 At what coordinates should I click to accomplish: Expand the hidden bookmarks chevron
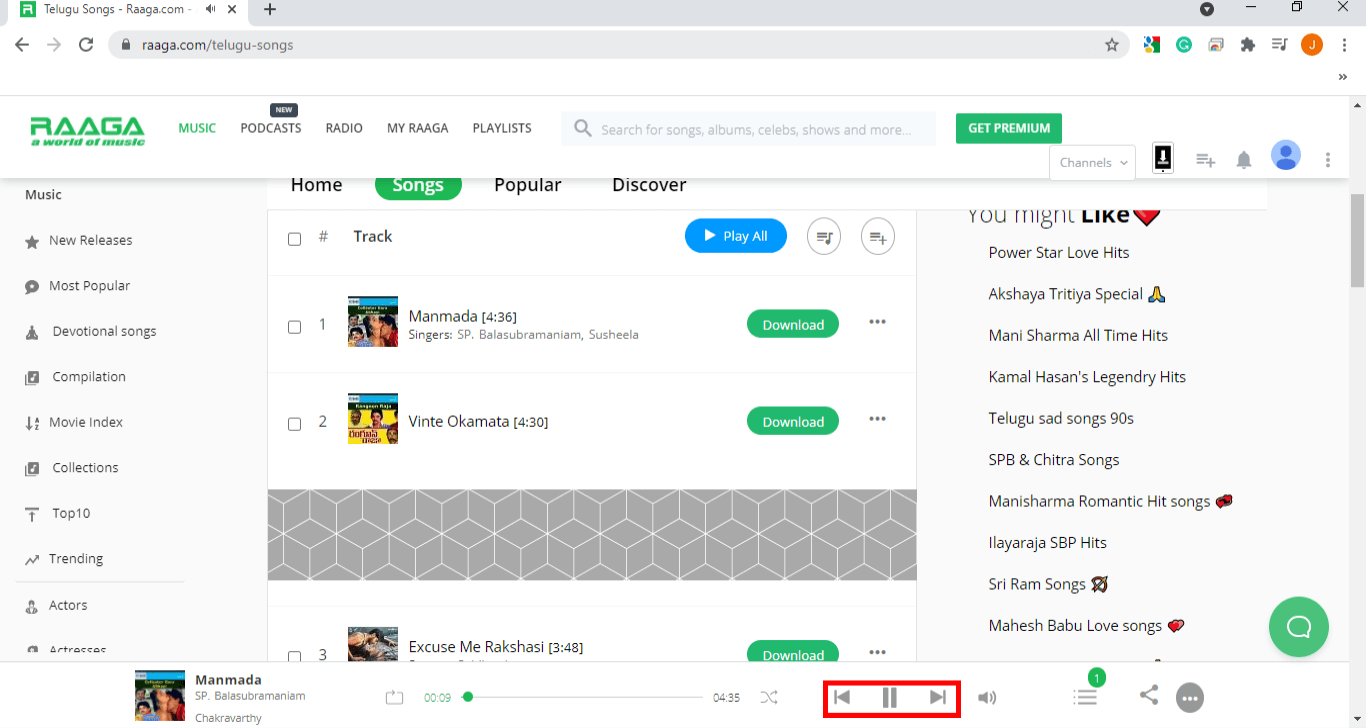1343,77
